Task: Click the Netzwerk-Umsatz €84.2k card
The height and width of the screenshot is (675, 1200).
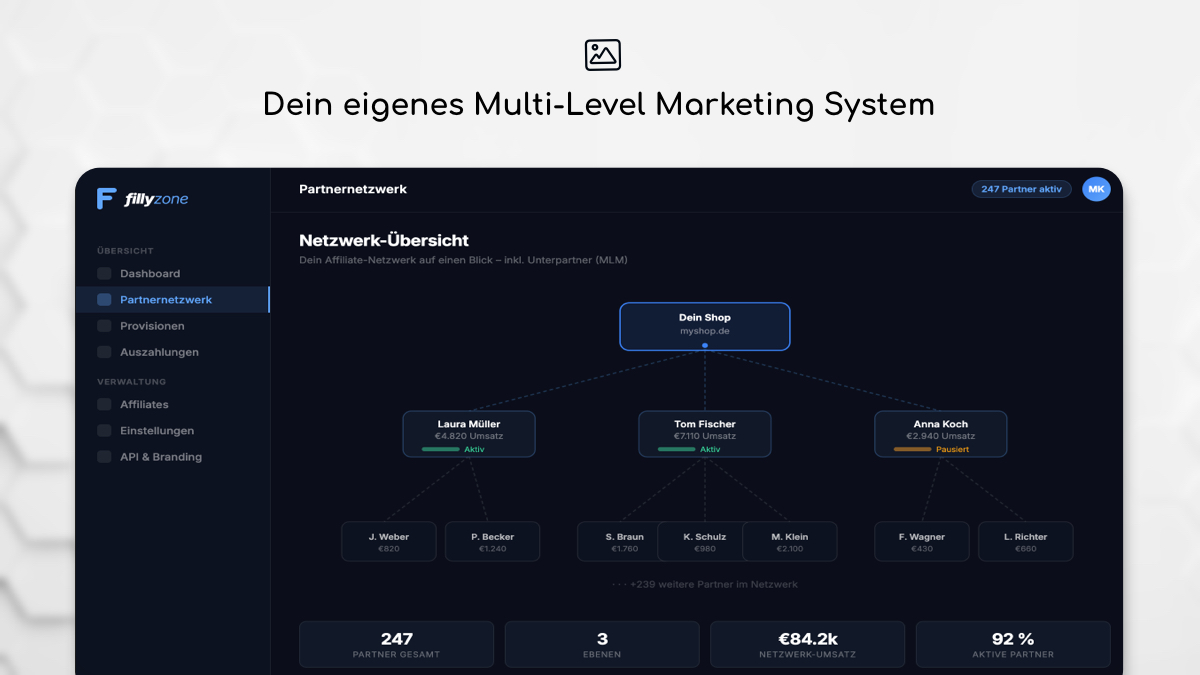Action: [807, 644]
